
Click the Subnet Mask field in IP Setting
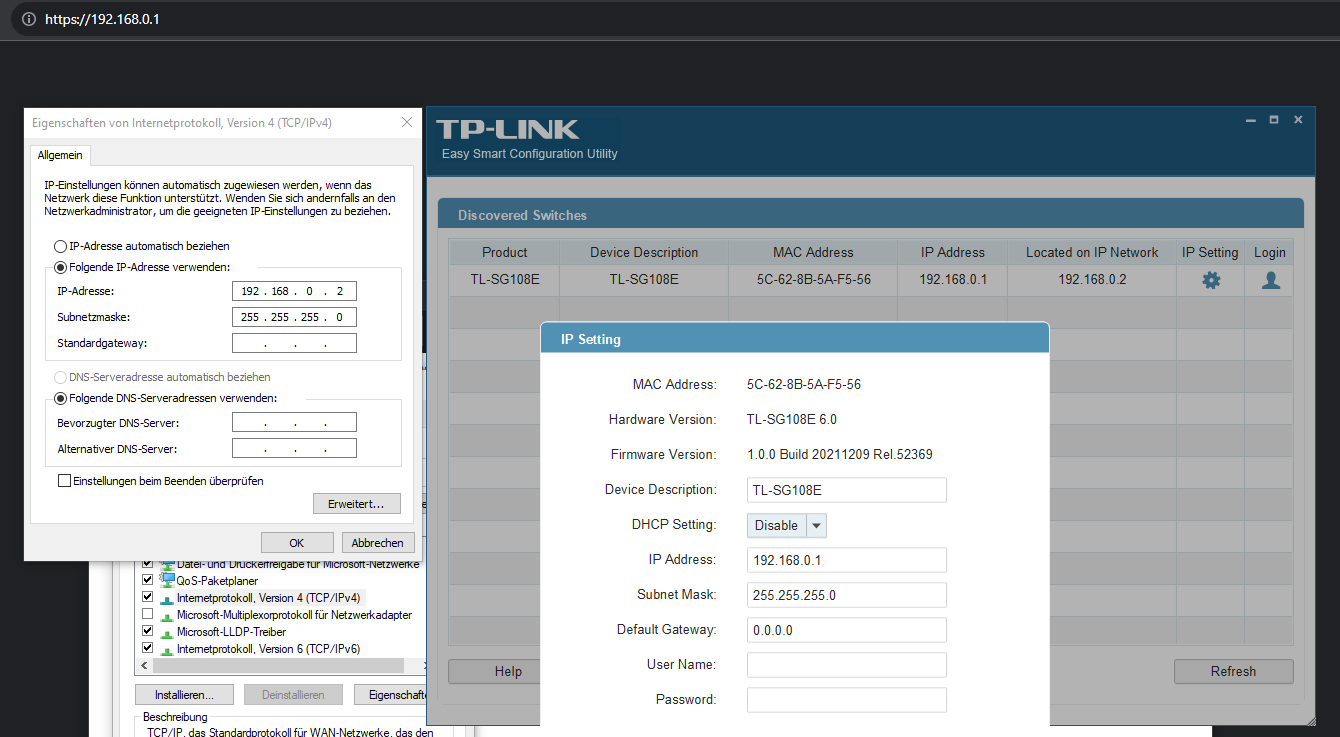846,595
